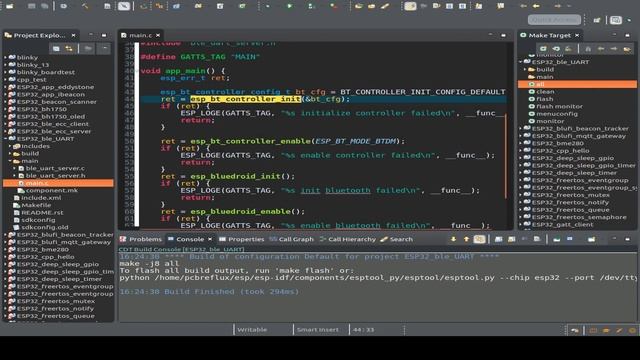Expand the blinky project
This screenshot has height=360, width=640.
(6, 58)
